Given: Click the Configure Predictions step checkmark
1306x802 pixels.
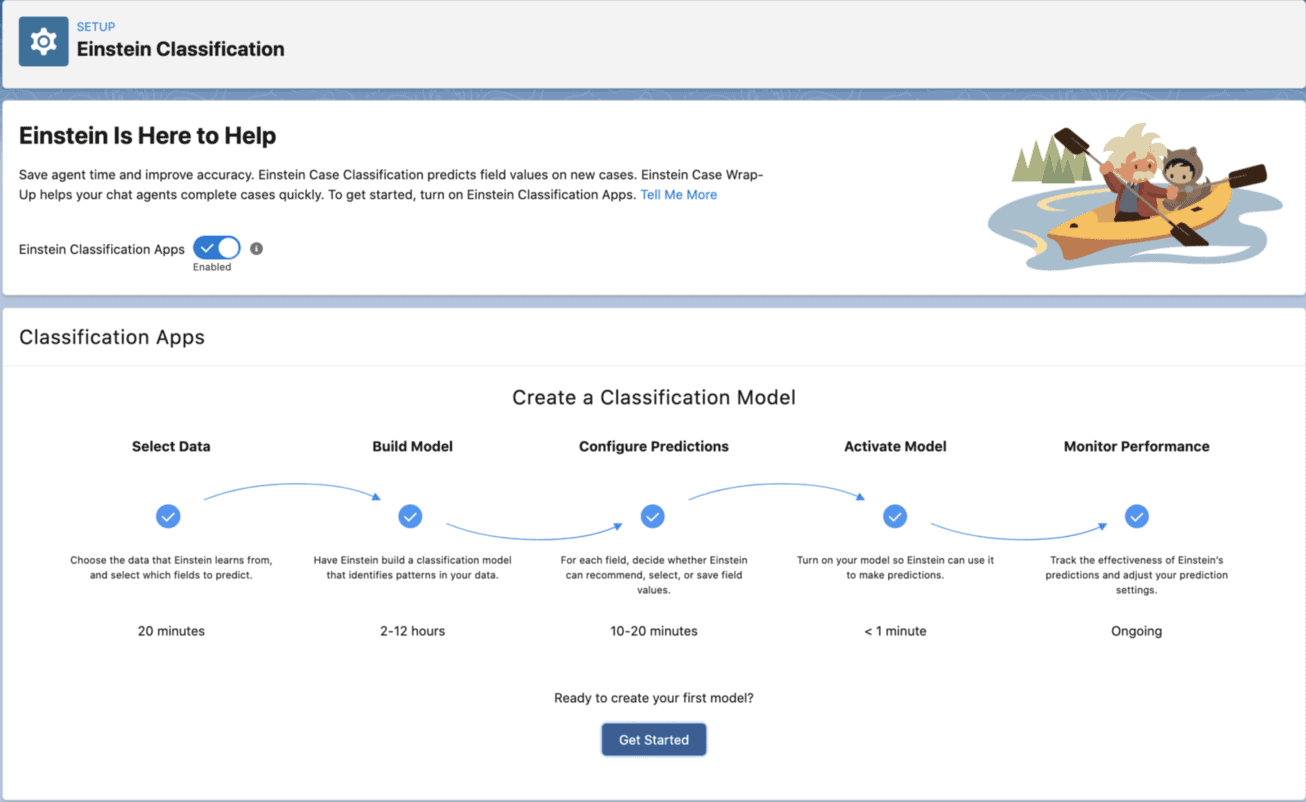Looking at the screenshot, I should click(653, 516).
